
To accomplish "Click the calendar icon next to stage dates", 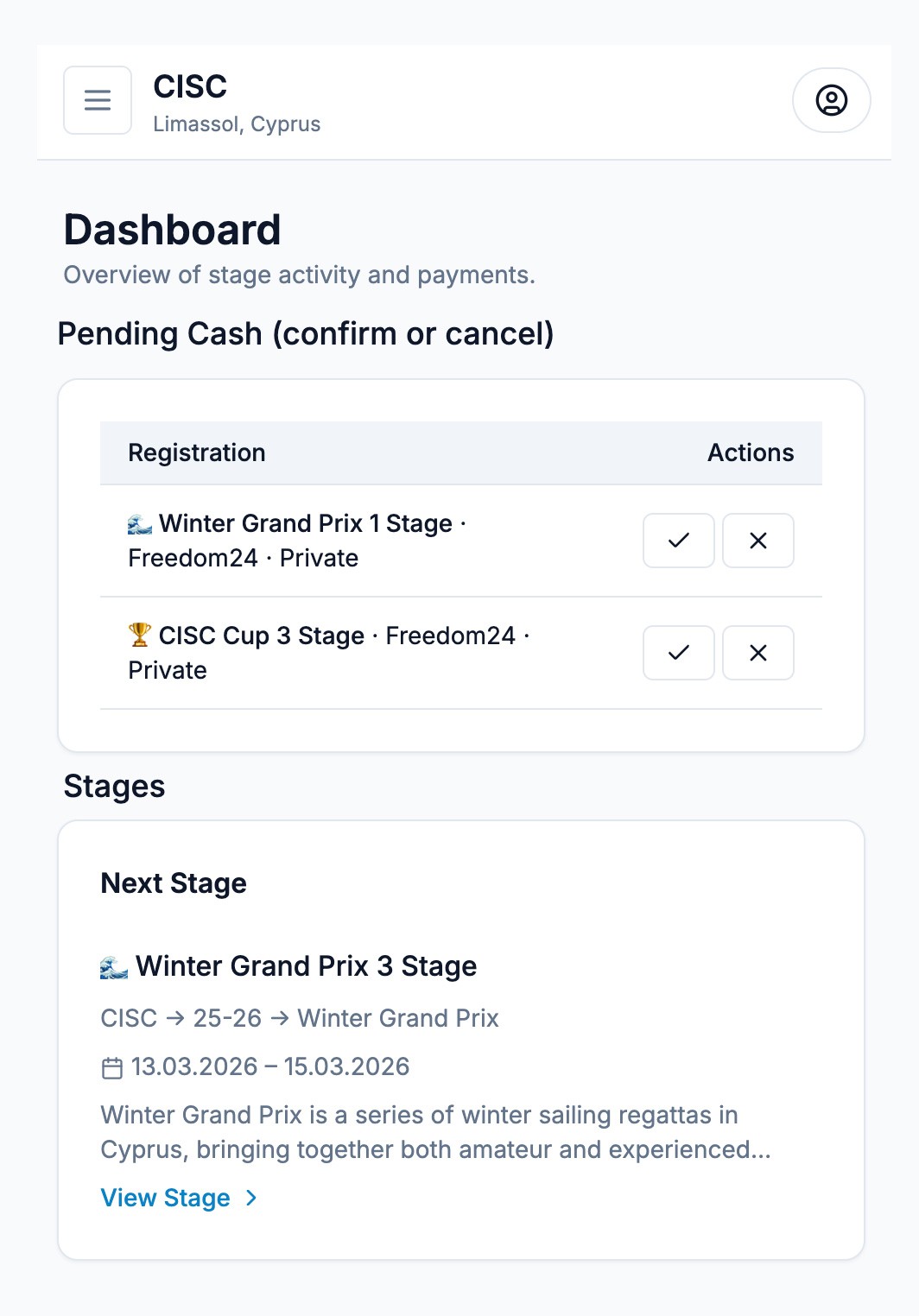I will click(111, 1066).
